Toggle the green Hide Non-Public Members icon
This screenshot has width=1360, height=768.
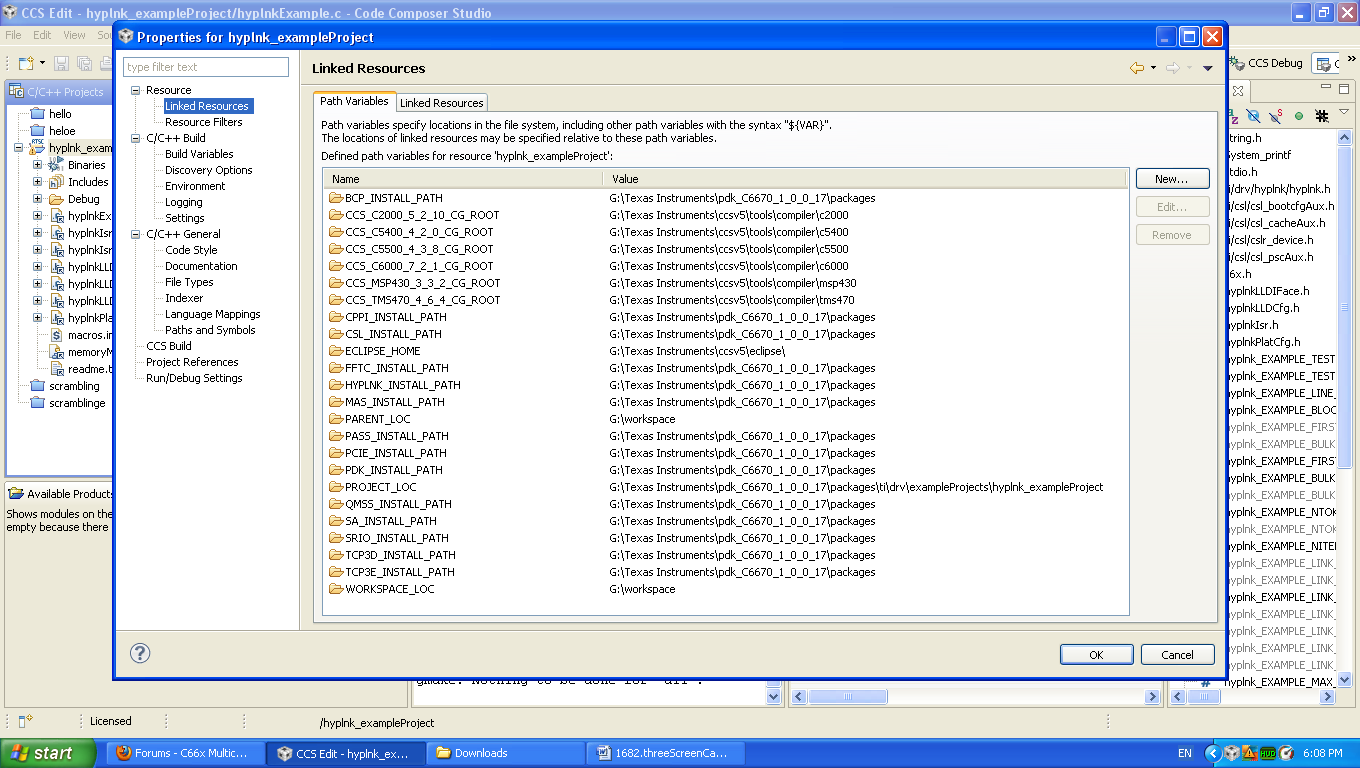pyautogui.click(x=1299, y=116)
